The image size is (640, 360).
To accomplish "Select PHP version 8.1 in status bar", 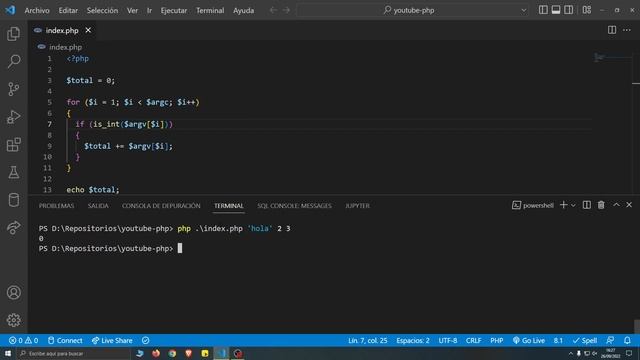I will click(x=558, y=340).
